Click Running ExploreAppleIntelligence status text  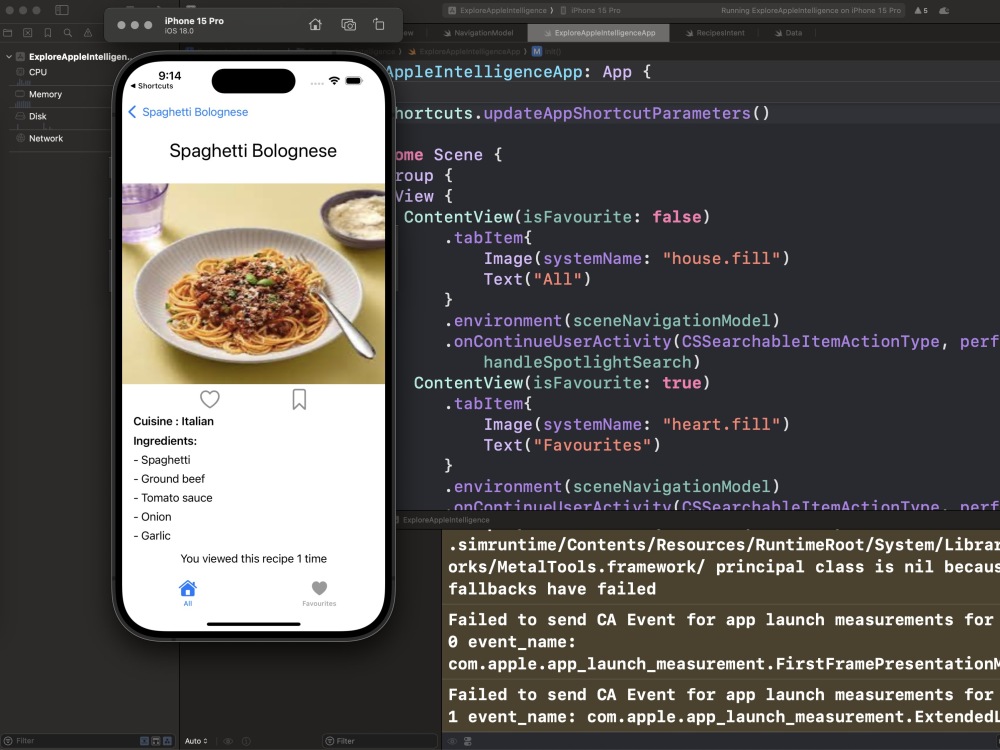tap(811, 10)
